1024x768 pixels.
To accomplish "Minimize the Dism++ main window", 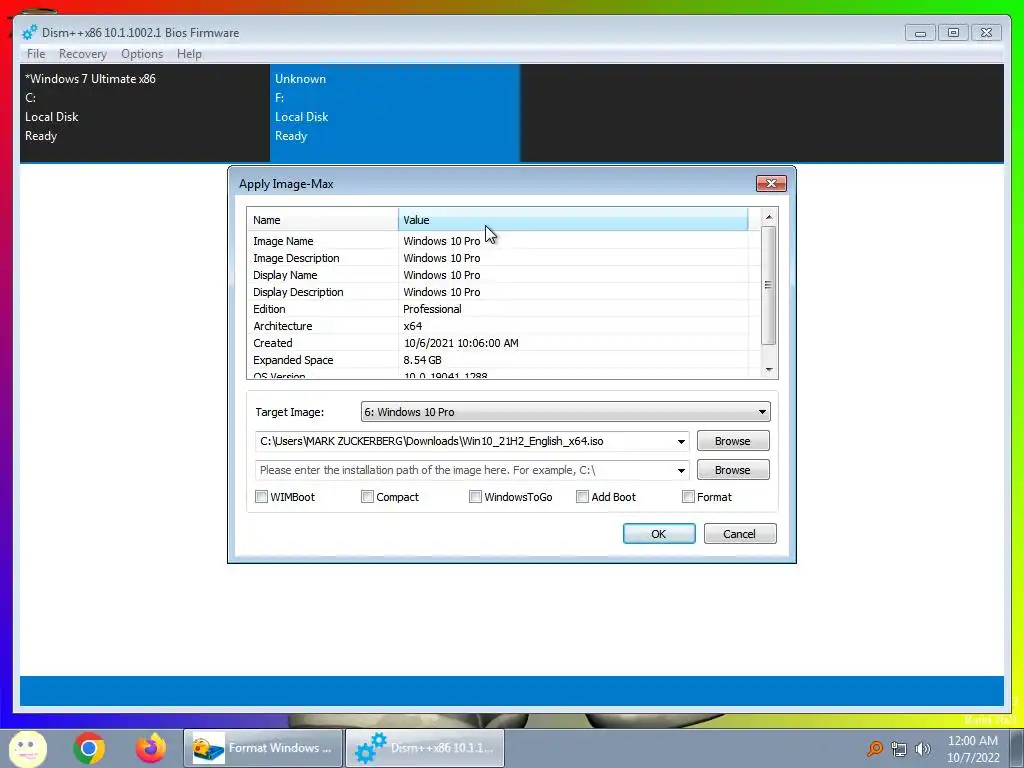I will click(x=920, y=33).
